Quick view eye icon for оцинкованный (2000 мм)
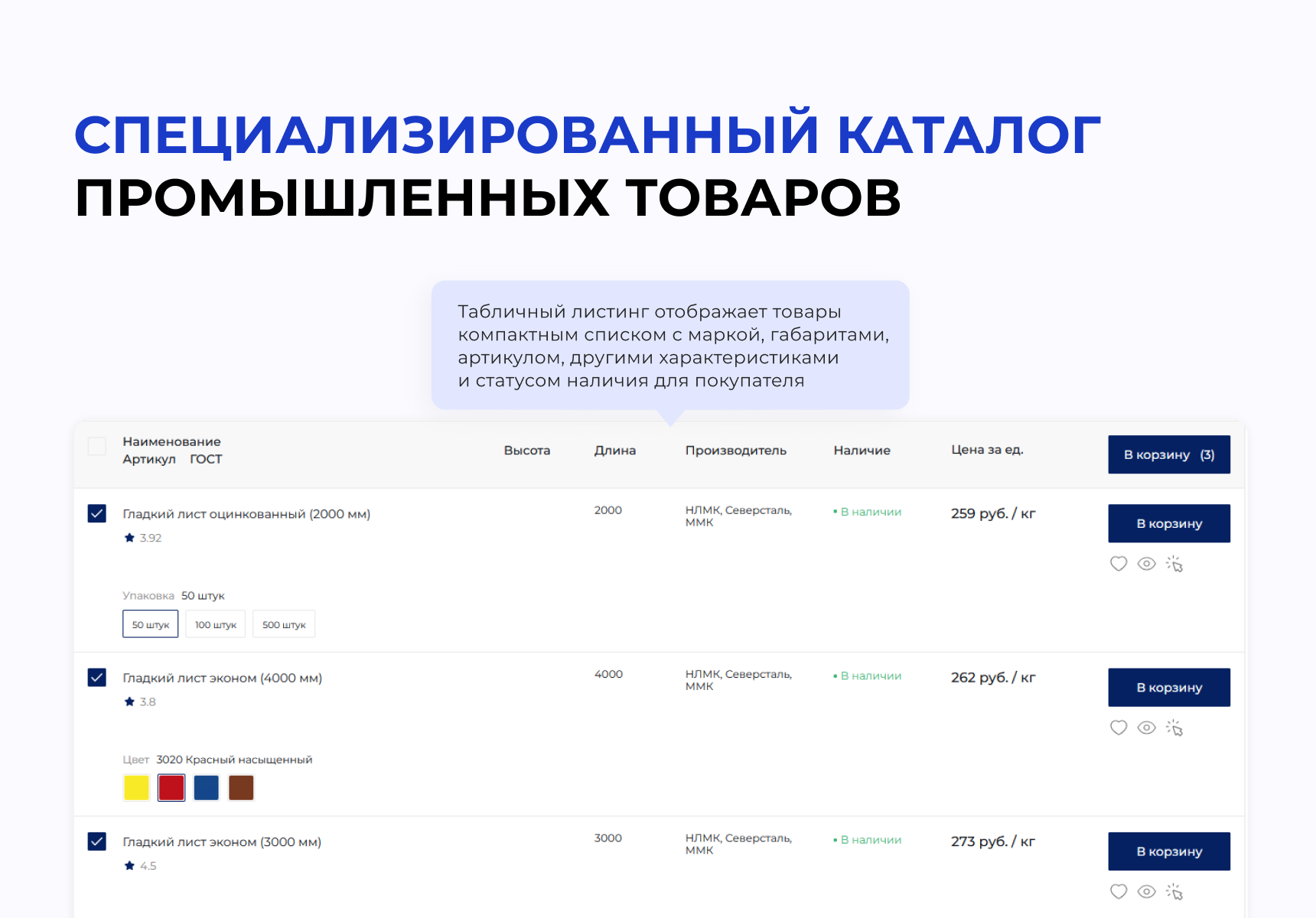Viewport: 1316px width, 918px height. pyautogui.click(x=1146, y=564)
